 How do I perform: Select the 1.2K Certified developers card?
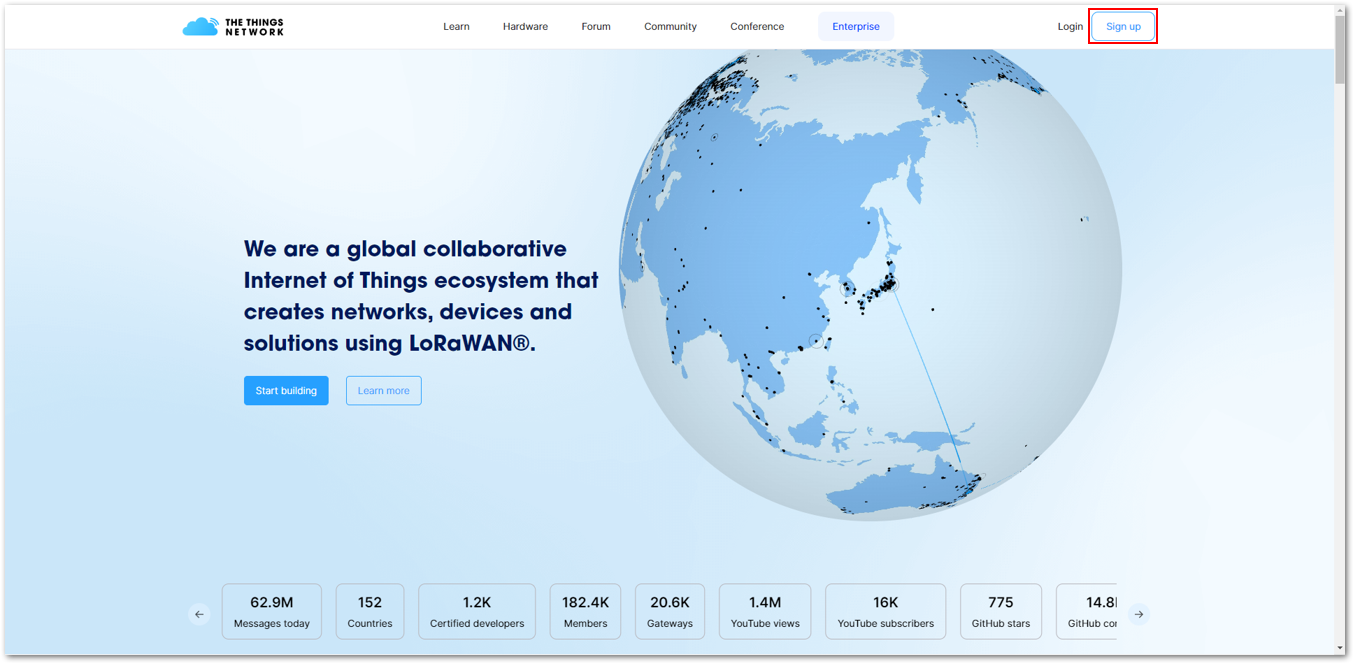(477, 612)
